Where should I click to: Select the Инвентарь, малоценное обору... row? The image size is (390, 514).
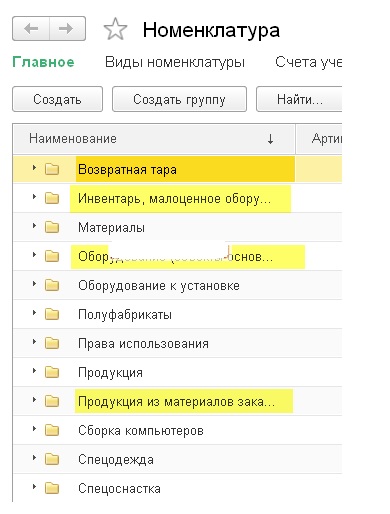tap(178, 198)
